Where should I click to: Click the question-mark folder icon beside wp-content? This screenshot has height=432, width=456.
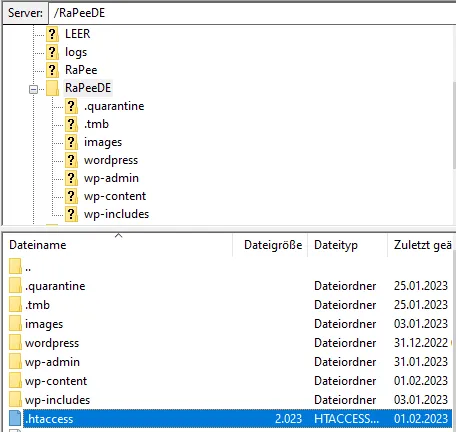[x=71, y=196]
